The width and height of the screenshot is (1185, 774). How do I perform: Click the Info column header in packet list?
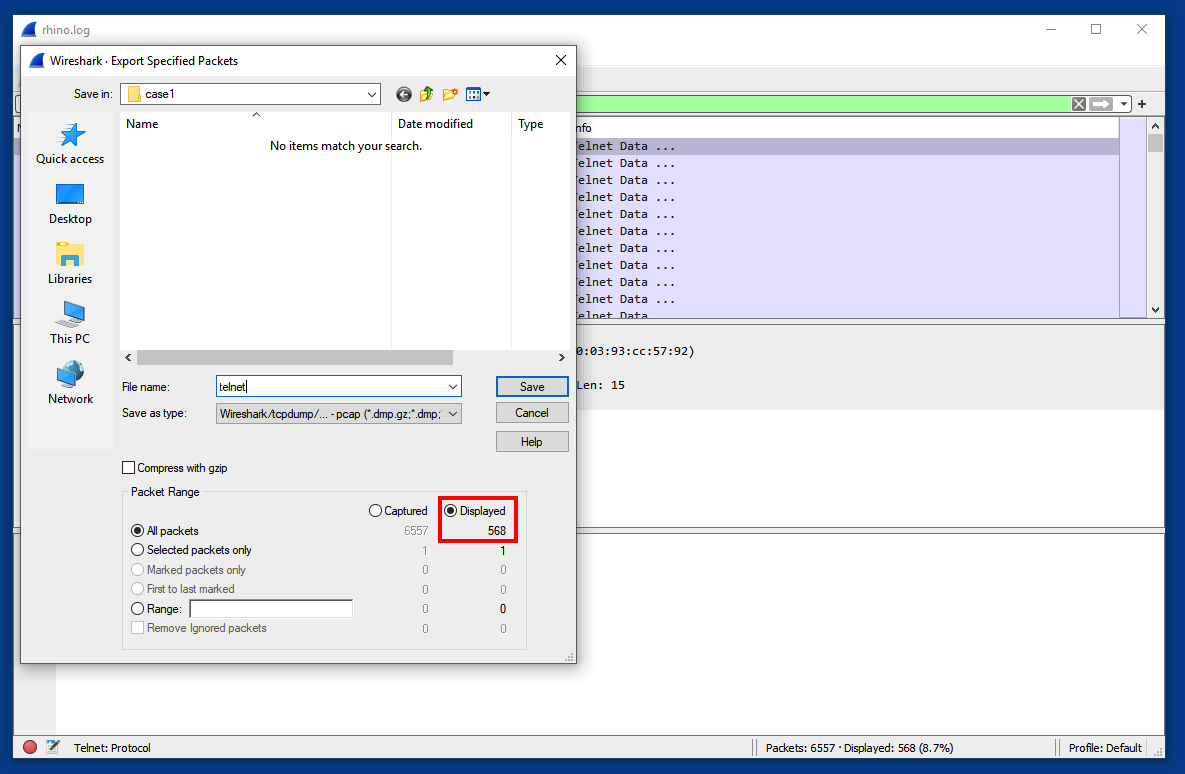846,128
